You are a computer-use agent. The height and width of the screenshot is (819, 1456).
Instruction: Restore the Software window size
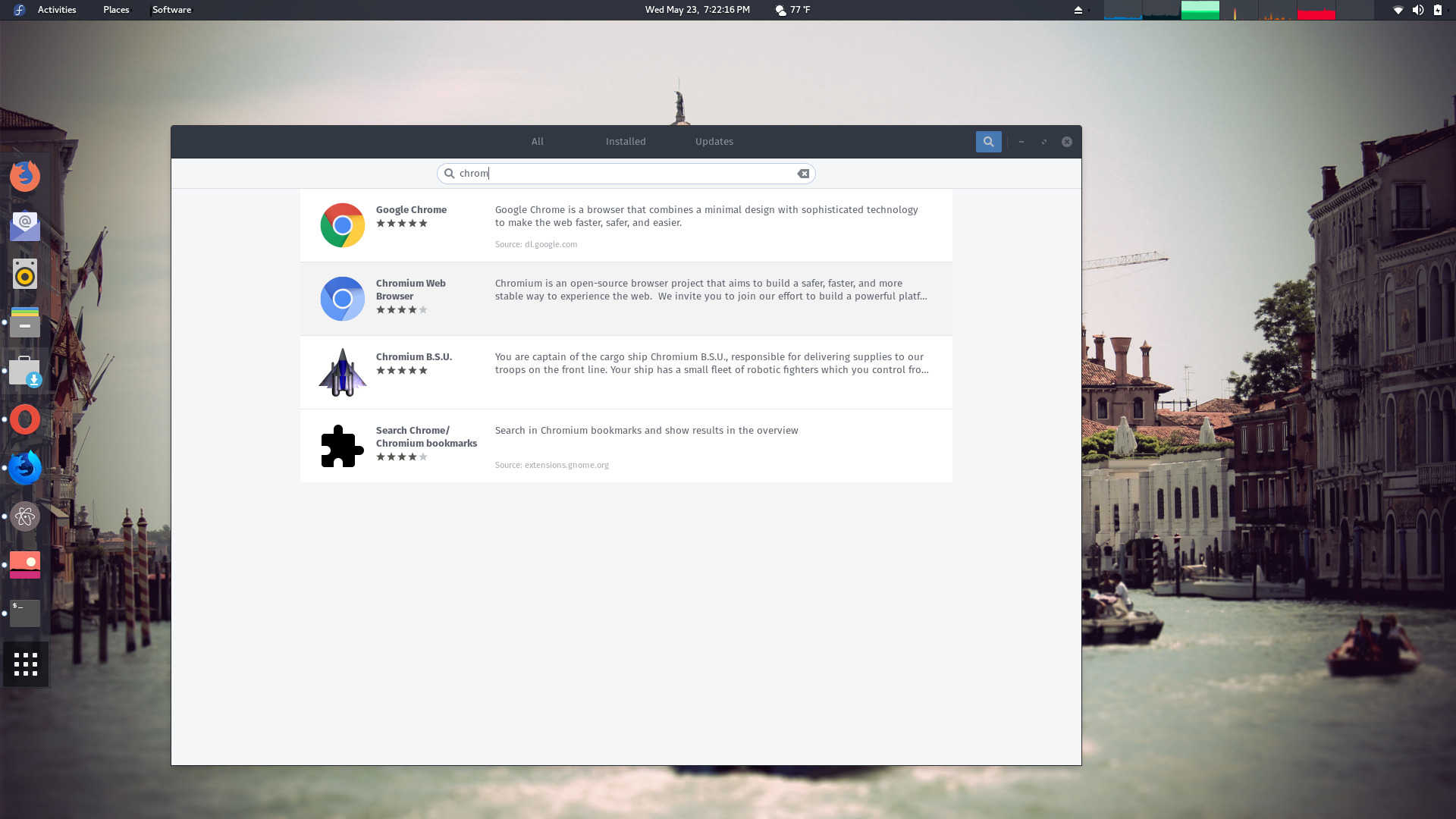[x=1044, y=142]
